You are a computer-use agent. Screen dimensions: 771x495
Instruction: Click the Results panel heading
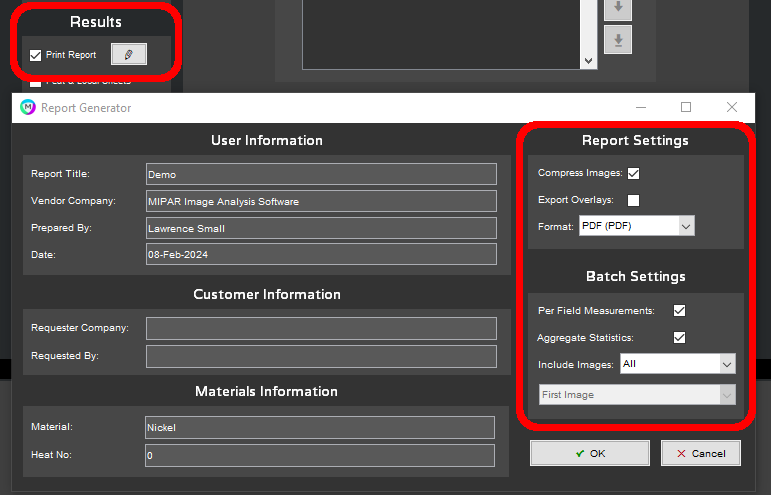tap(96, 22)
